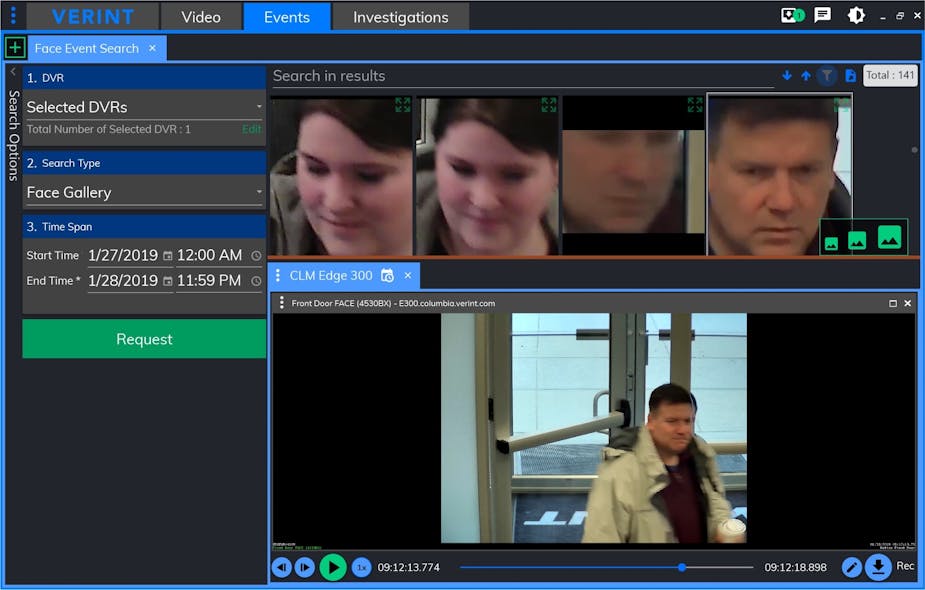Click the download sort arrow icon
Screen dimensions: 925x590
click(x=787, y=75)
